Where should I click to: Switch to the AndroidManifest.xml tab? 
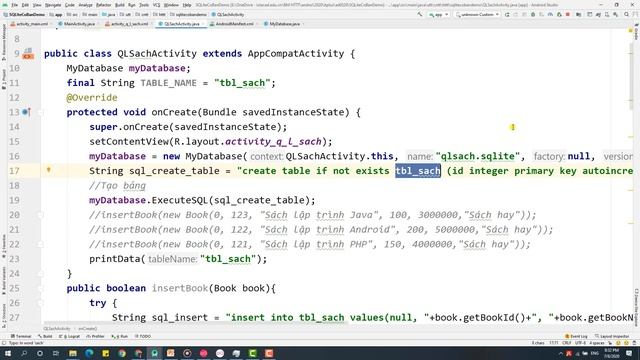click(232, 24)
